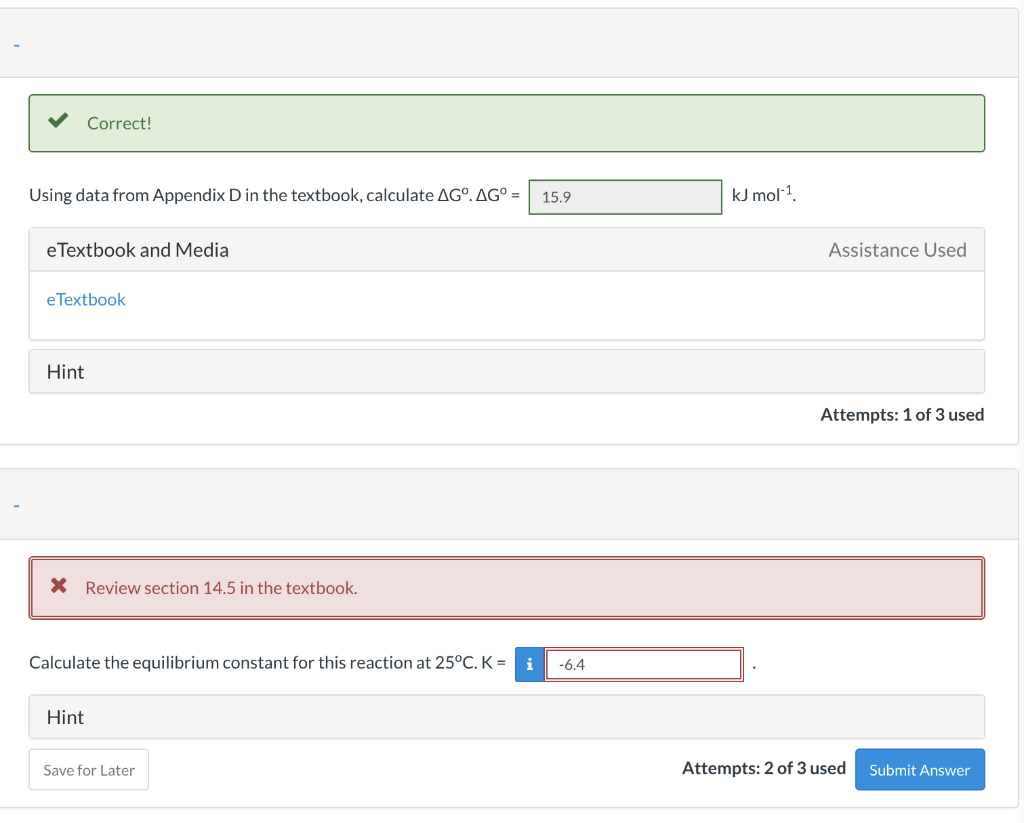Click the 'Assistance Used' label
This screenshot has width=1024, height=823.
897,250
